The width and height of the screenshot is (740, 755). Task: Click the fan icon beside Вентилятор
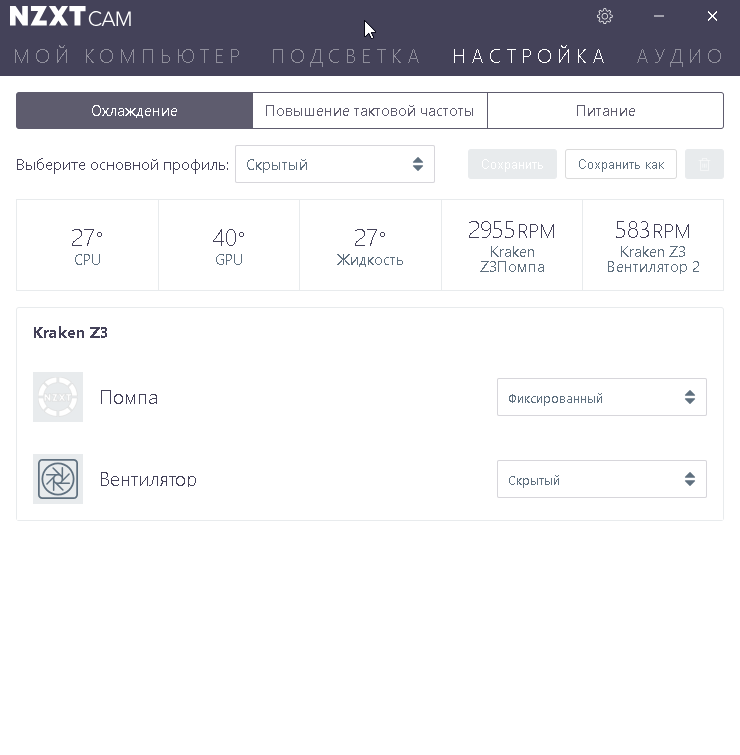[x=58, y=479]
